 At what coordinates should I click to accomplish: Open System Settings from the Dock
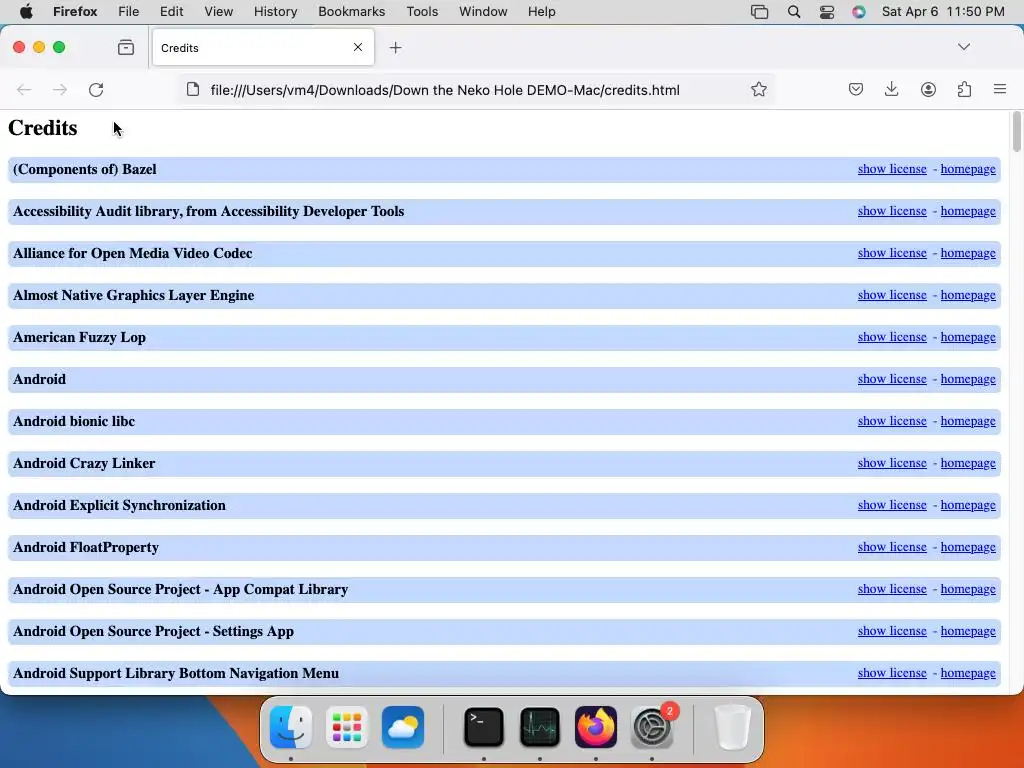point(652,727)
